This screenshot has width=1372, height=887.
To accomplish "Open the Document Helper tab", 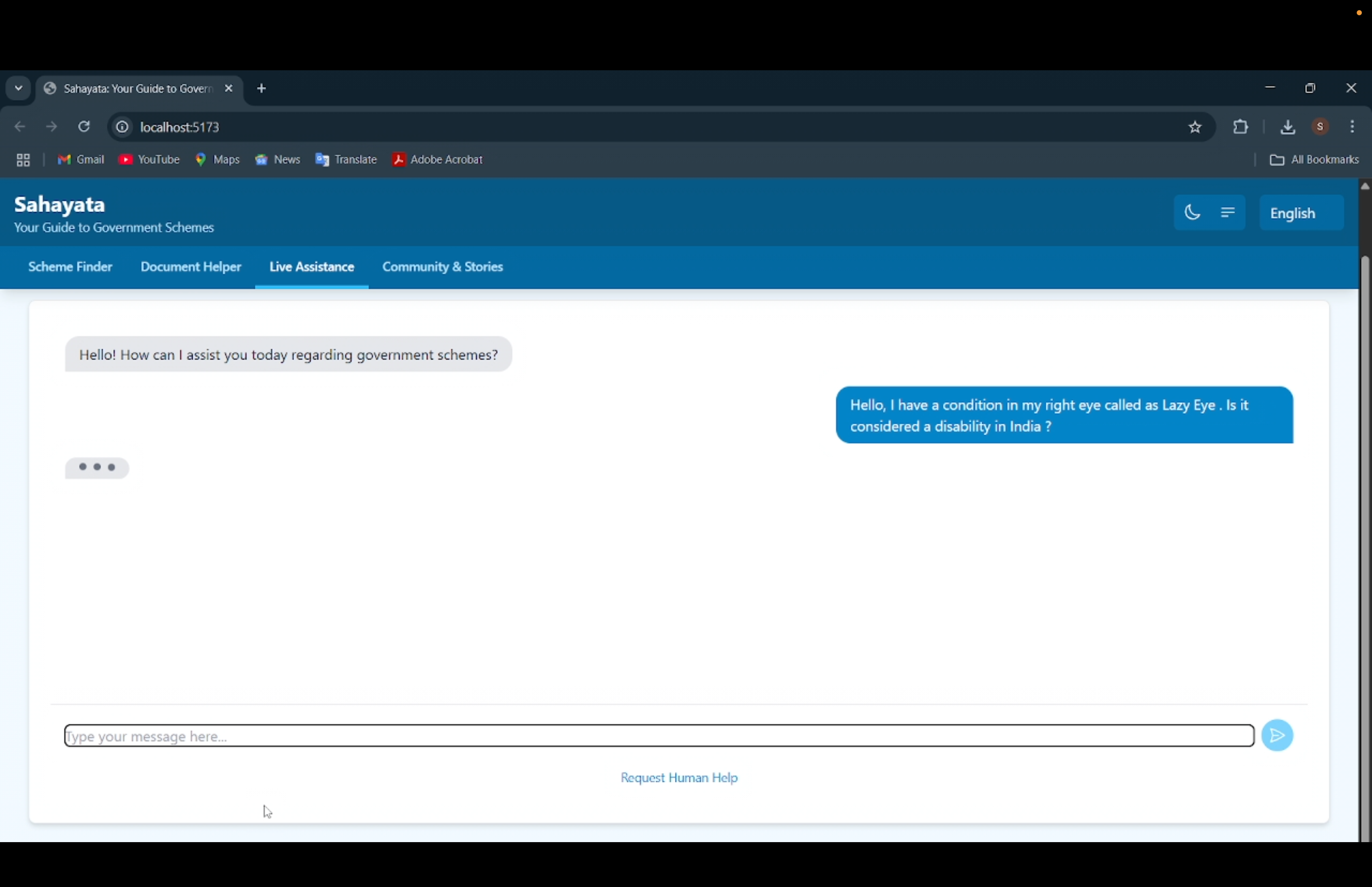I will [191, 267].
